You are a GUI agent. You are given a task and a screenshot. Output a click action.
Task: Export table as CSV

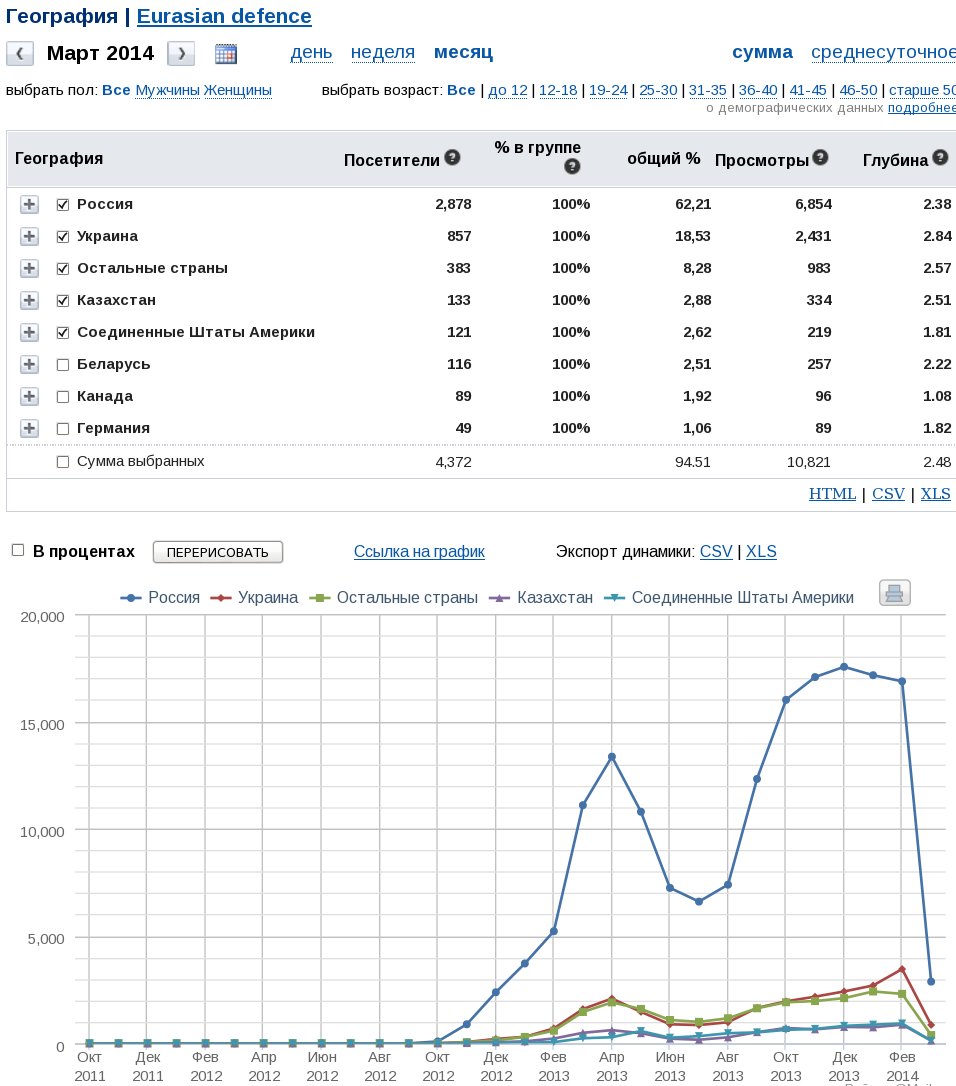(x=889, y=494)
